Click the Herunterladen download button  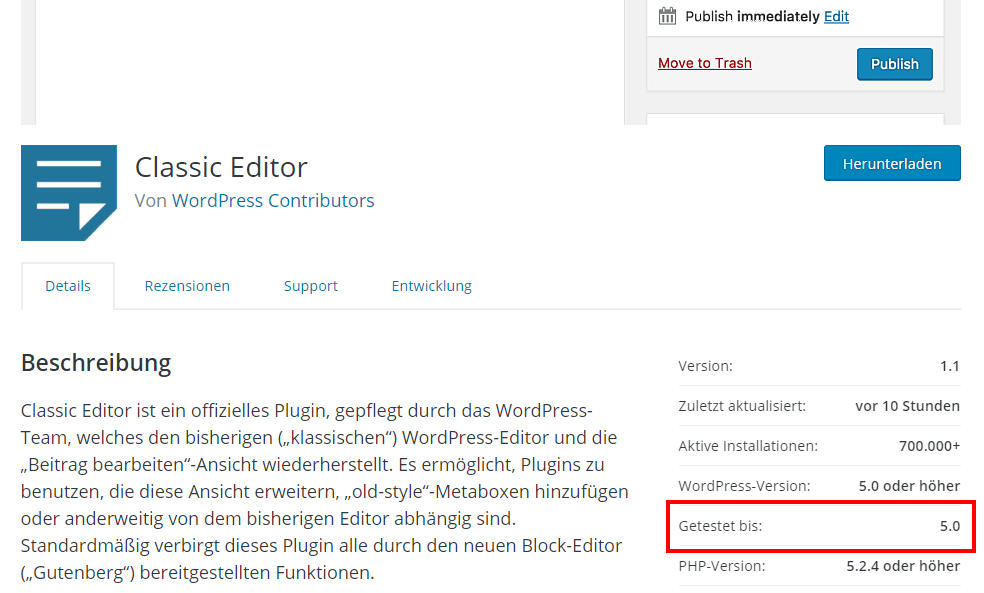pyautogui.click(x=892, y=163)
